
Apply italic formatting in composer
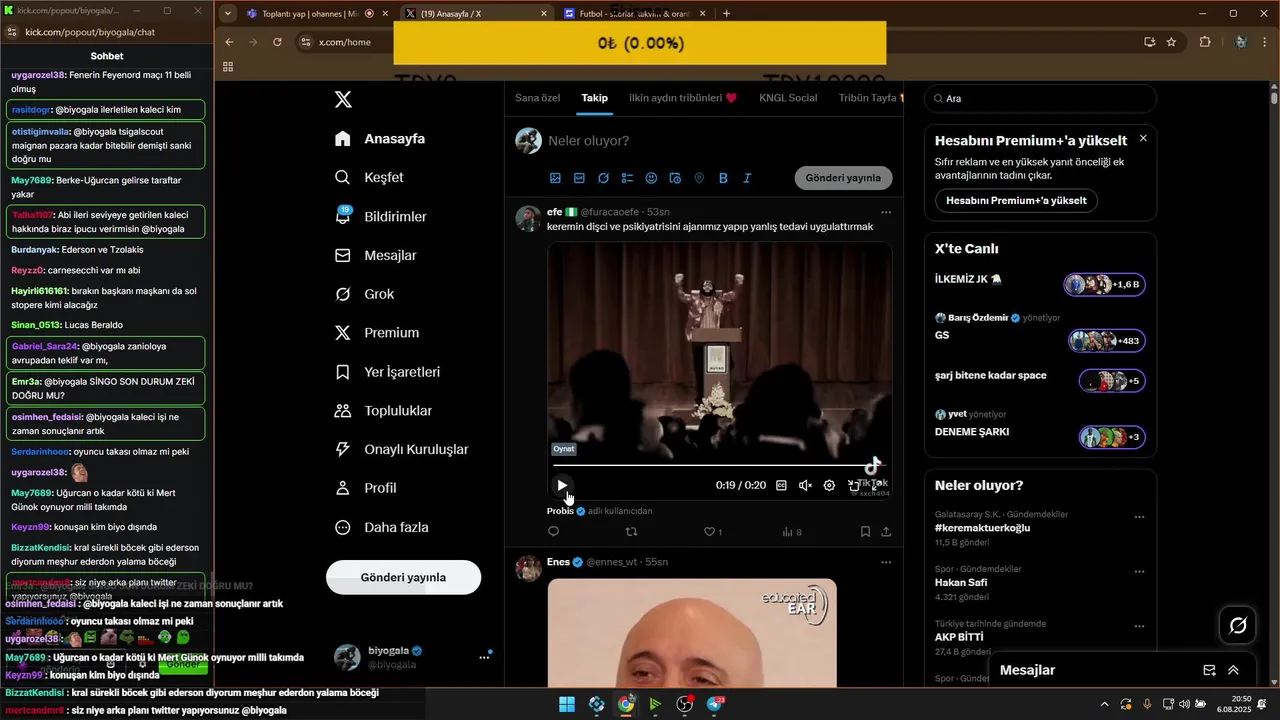747,178
